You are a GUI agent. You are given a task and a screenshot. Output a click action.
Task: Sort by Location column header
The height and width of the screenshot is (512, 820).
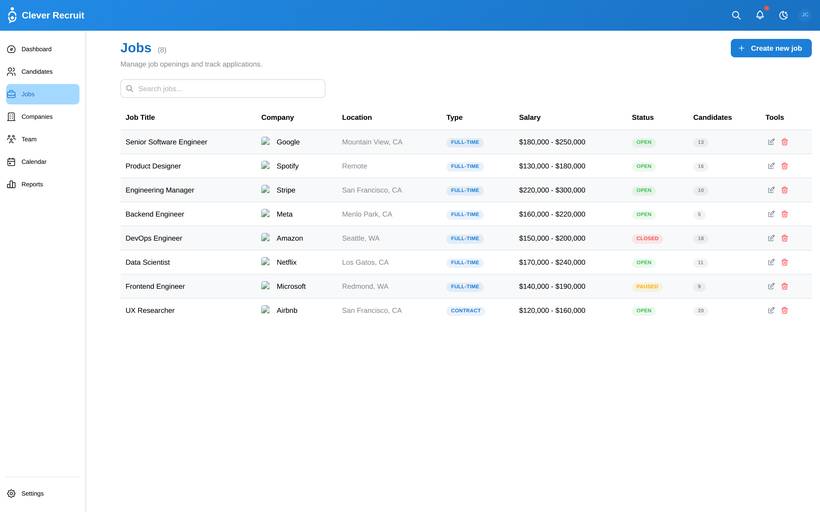(x=357, y=117)
